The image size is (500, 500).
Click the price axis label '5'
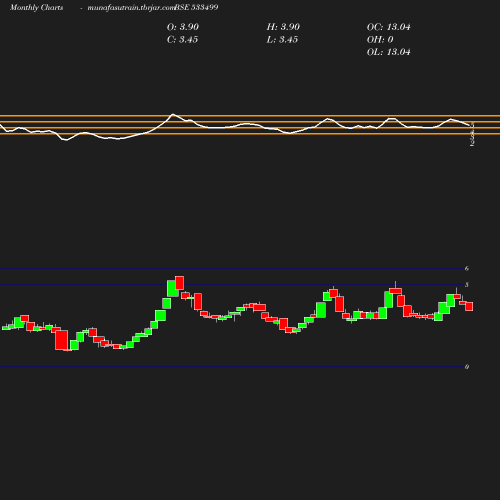(x=467, y=285)
